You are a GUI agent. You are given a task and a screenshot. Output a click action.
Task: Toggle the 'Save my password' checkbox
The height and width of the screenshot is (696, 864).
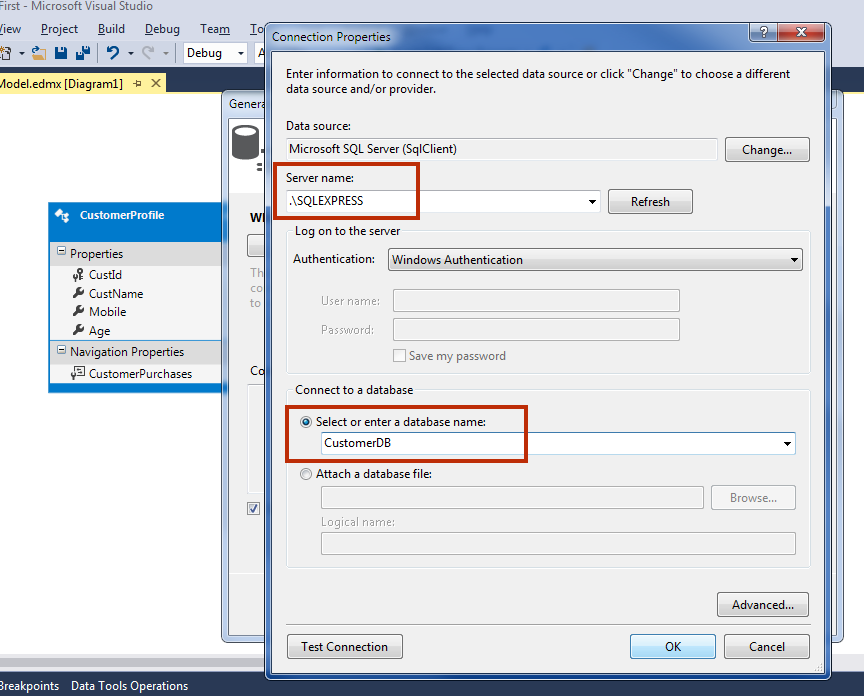(x=399, y=355)
